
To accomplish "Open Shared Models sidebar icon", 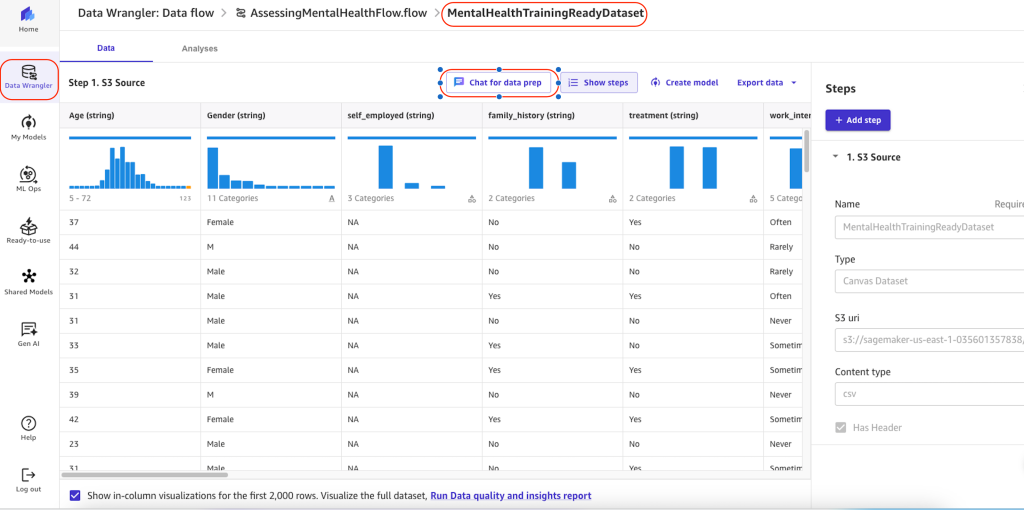I will point(29,277).
